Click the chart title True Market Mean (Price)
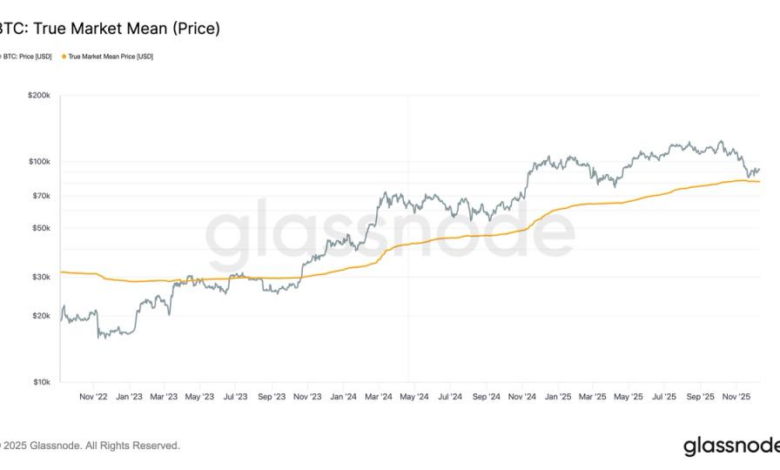The height and width of the screenshot is (470, 780). (110, 29)
